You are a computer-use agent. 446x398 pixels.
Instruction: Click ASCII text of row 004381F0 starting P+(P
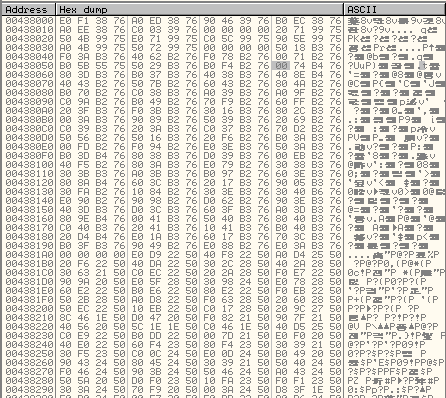coord(392,300)
